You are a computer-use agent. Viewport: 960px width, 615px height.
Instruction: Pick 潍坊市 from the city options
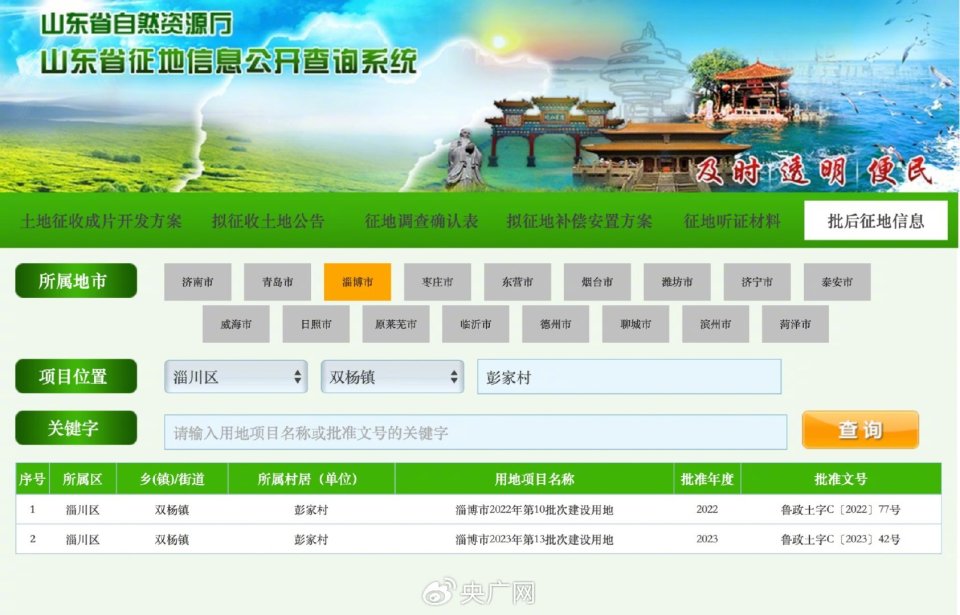(676, 281)
